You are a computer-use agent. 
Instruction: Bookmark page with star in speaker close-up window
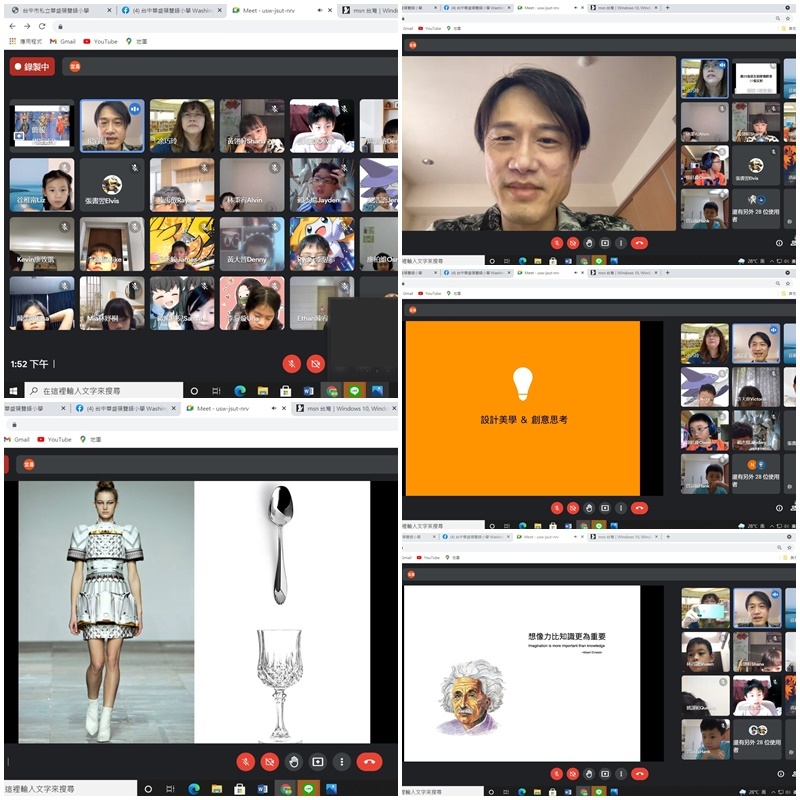click(x=788, y=18)
